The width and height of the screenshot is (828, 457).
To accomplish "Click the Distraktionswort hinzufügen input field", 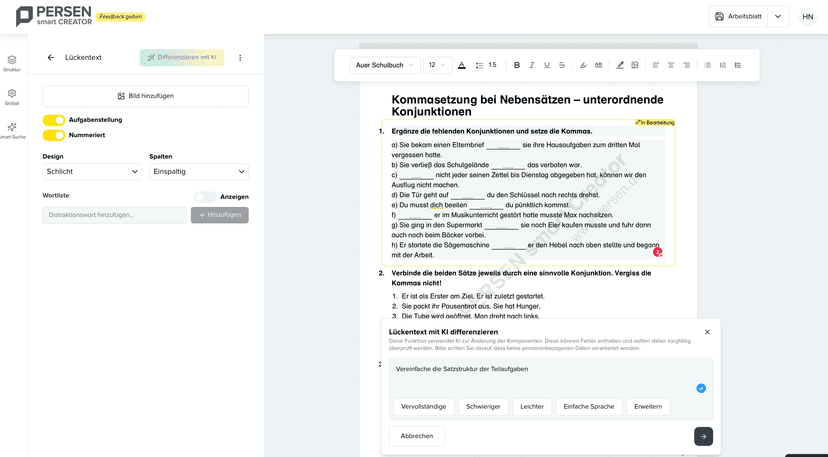I will [x=115, y=215].
